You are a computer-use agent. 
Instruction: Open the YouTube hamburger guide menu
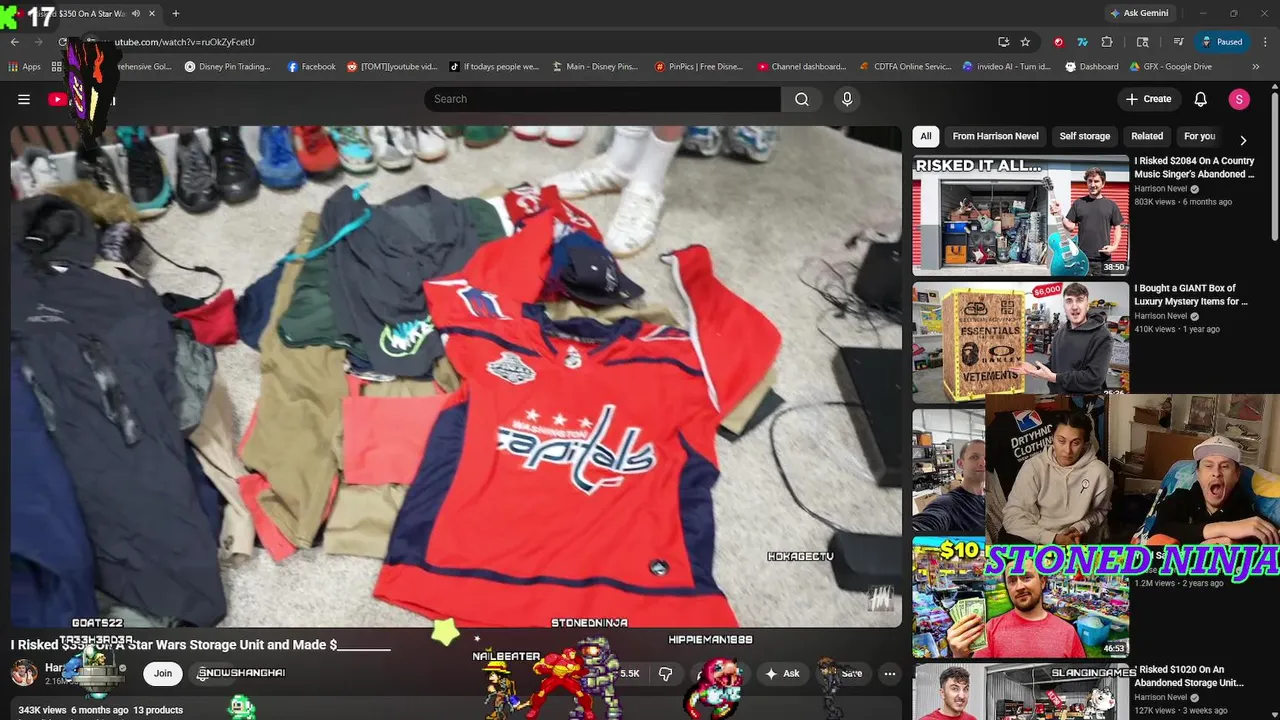point(24,99)
